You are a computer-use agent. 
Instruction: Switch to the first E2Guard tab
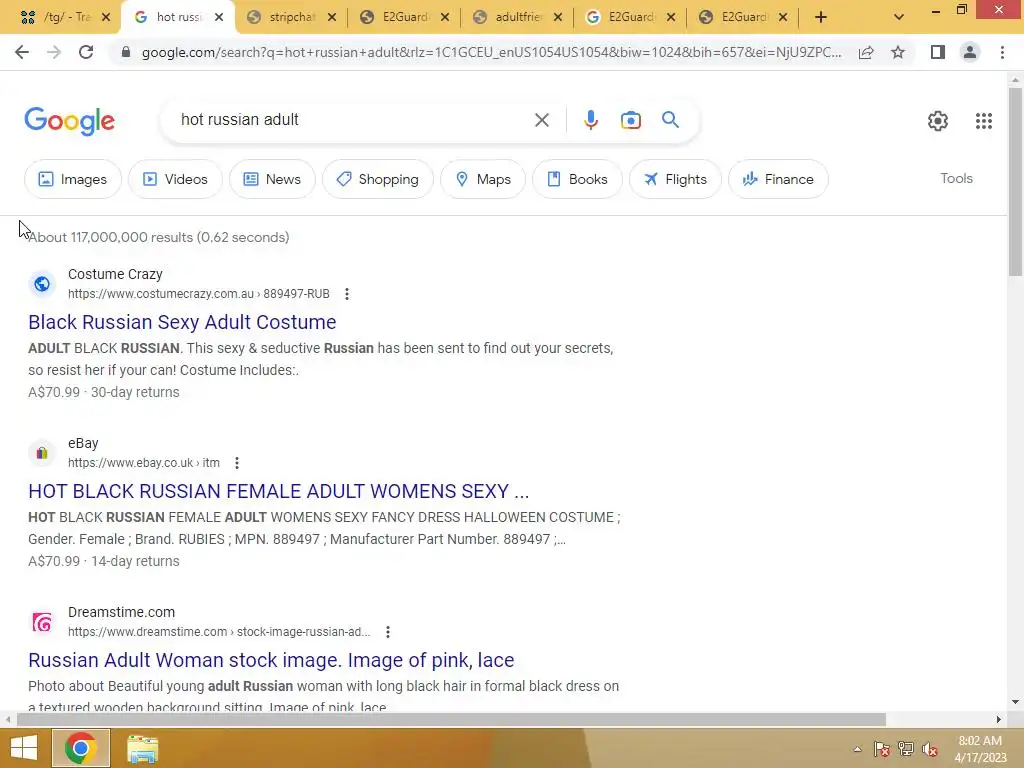tap(405, 17)
